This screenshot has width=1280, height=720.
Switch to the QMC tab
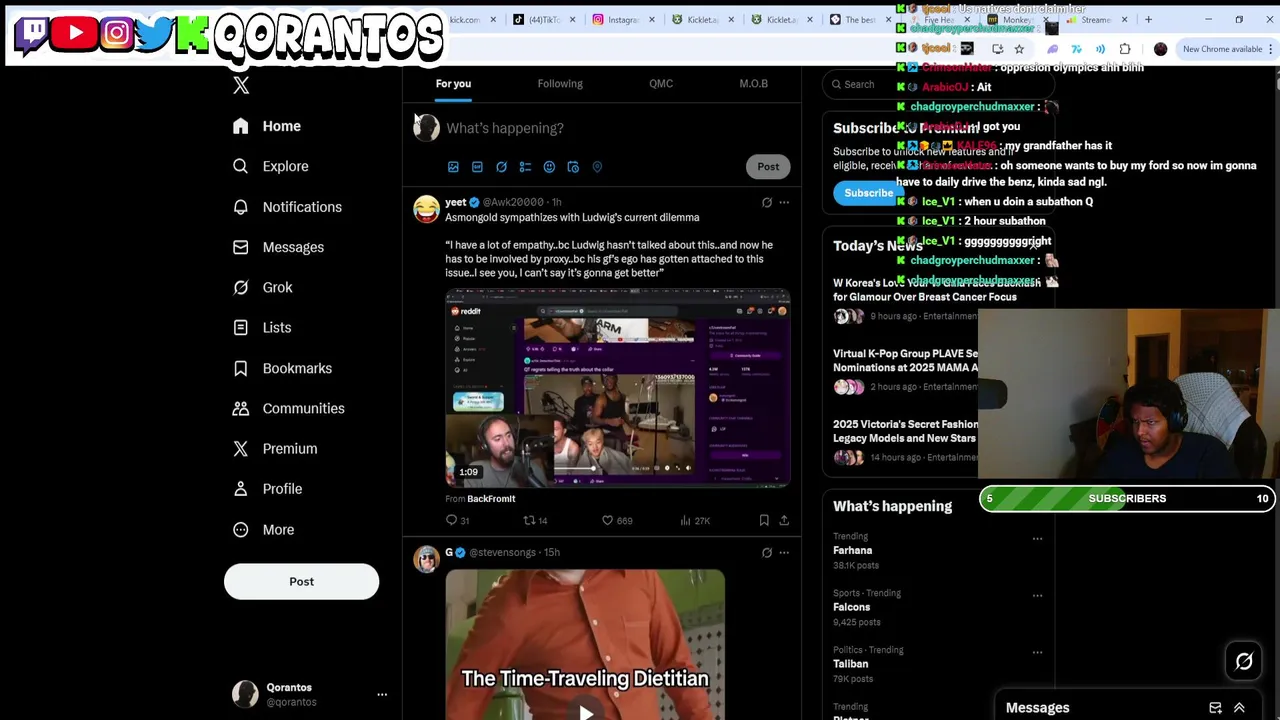(x=661, y=84)
